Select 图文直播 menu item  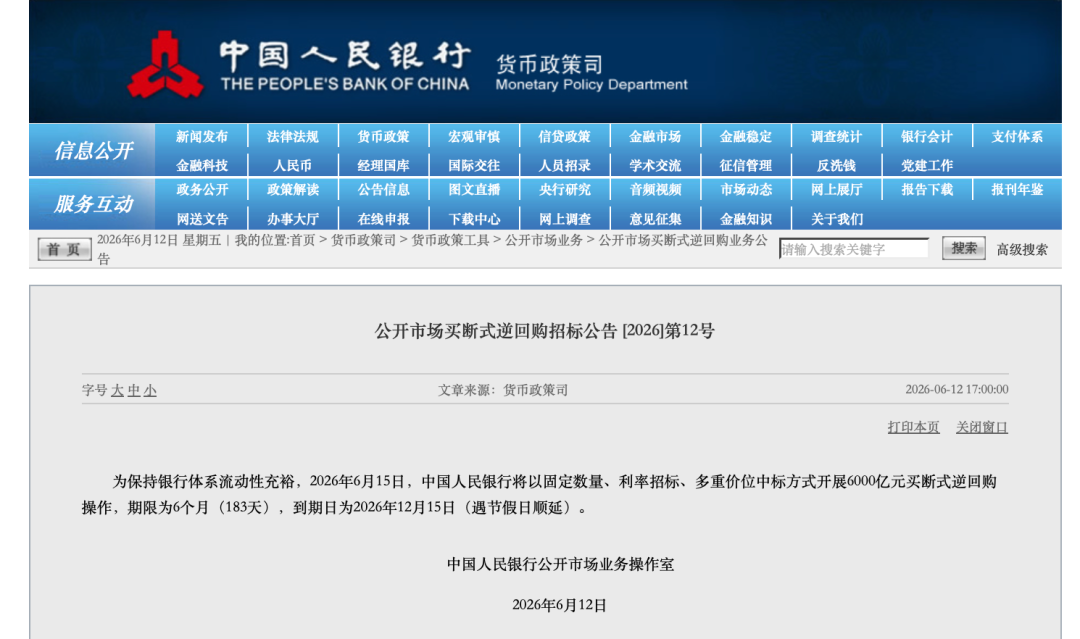[474, 190]
